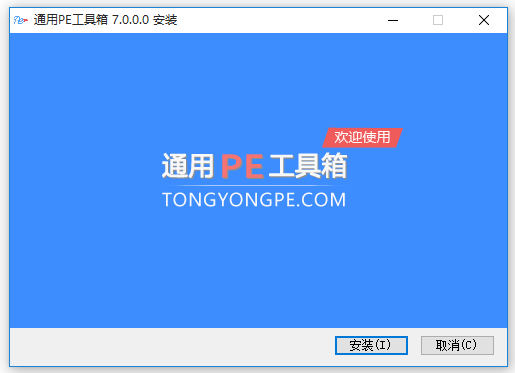Screen dimensions: 515x373
Task: Minimize the installer window
Action: pos(393,20)
